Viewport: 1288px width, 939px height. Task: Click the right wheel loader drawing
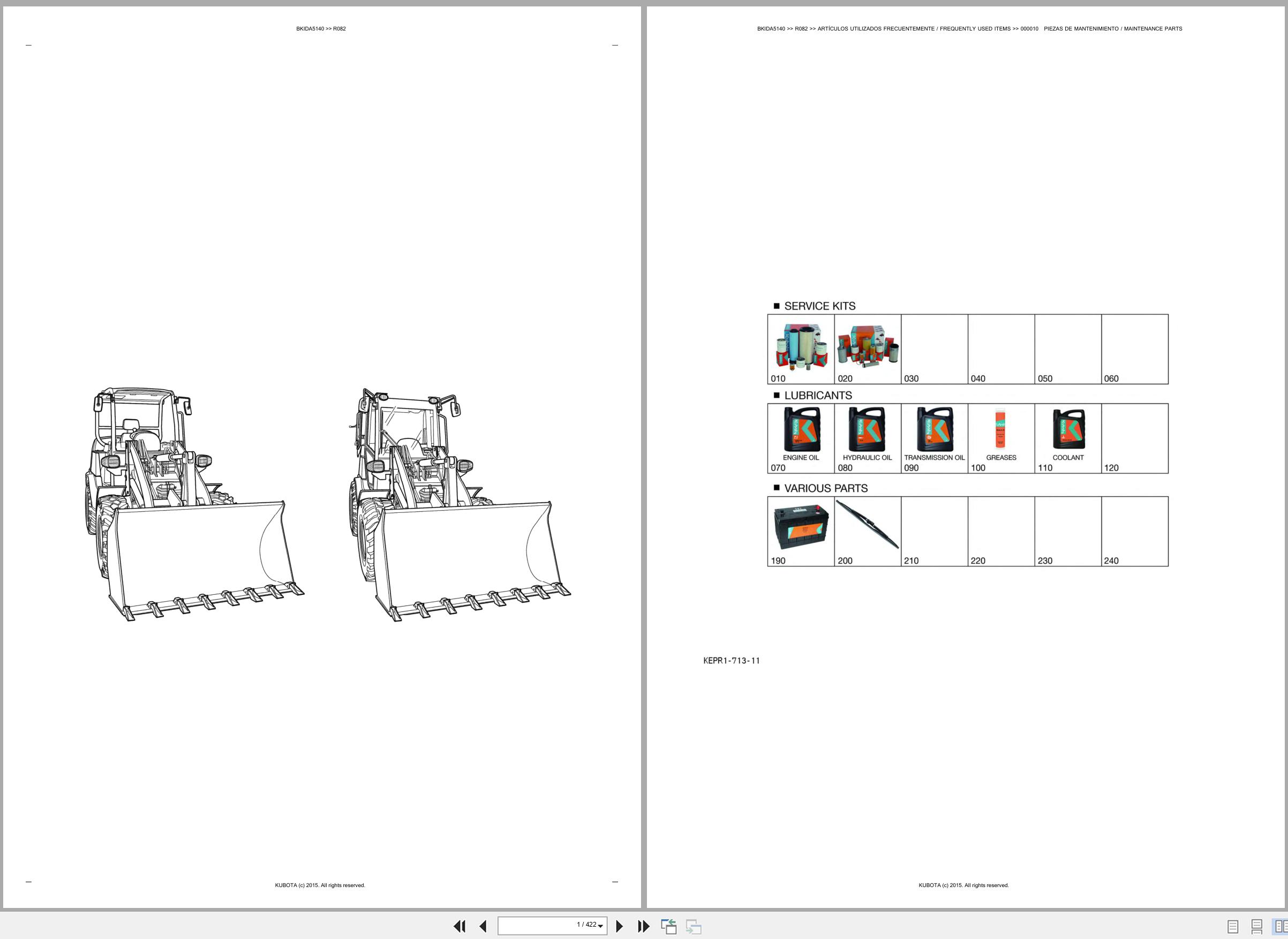pyautogui.click(x=460, y=505)
